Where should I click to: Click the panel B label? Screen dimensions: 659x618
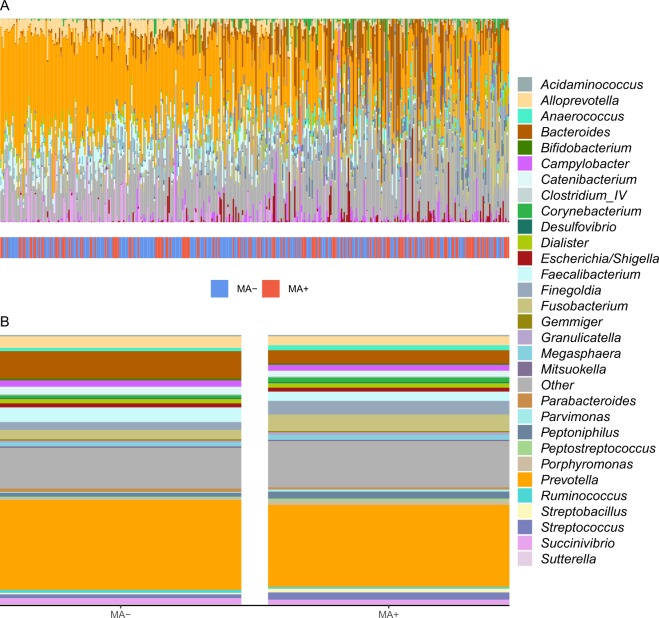7,322
